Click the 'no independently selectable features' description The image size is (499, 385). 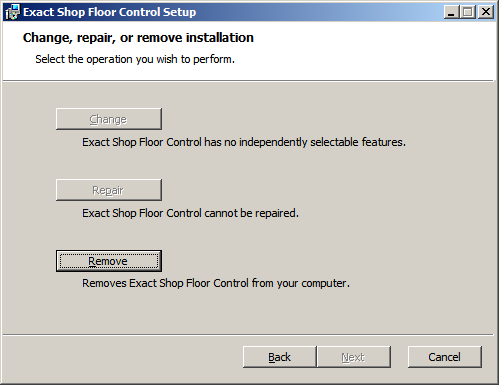(x=244, y=142)
